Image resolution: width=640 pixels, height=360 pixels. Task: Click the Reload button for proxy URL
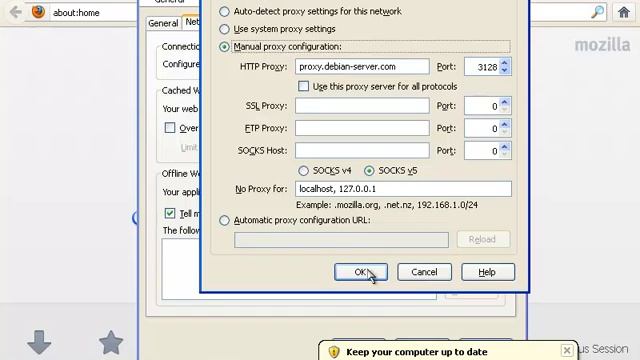coord(483,239)
